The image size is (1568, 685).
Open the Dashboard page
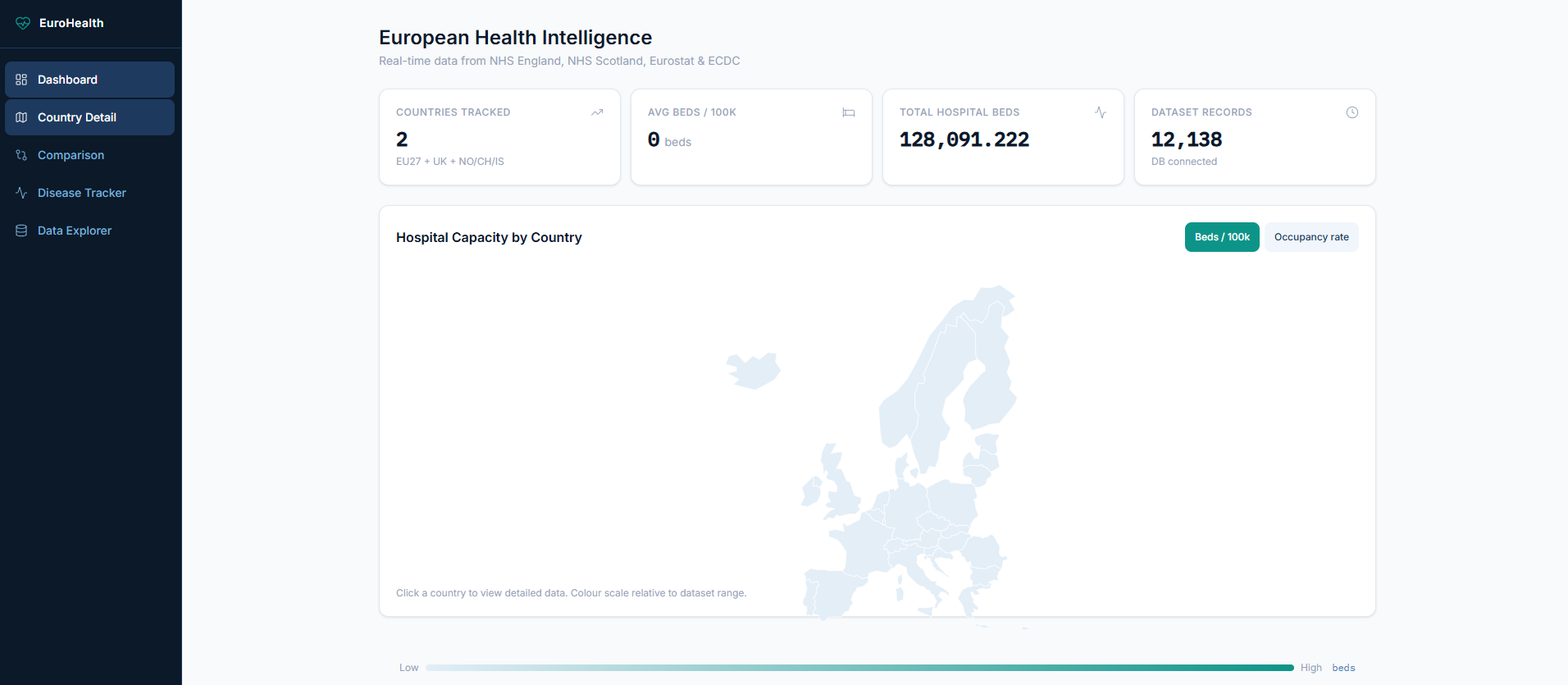[89, 80]
